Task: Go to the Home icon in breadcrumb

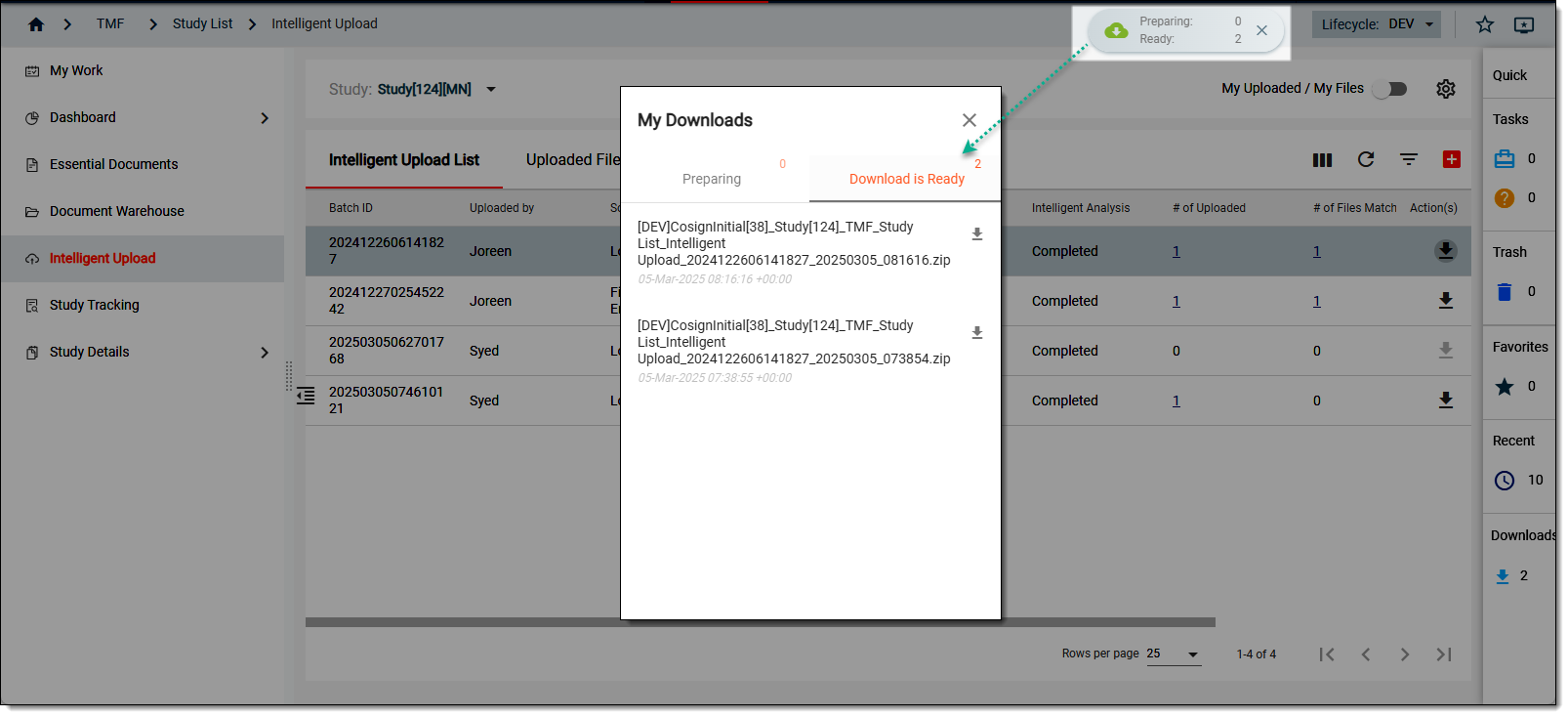Action: tap(36, 24)
